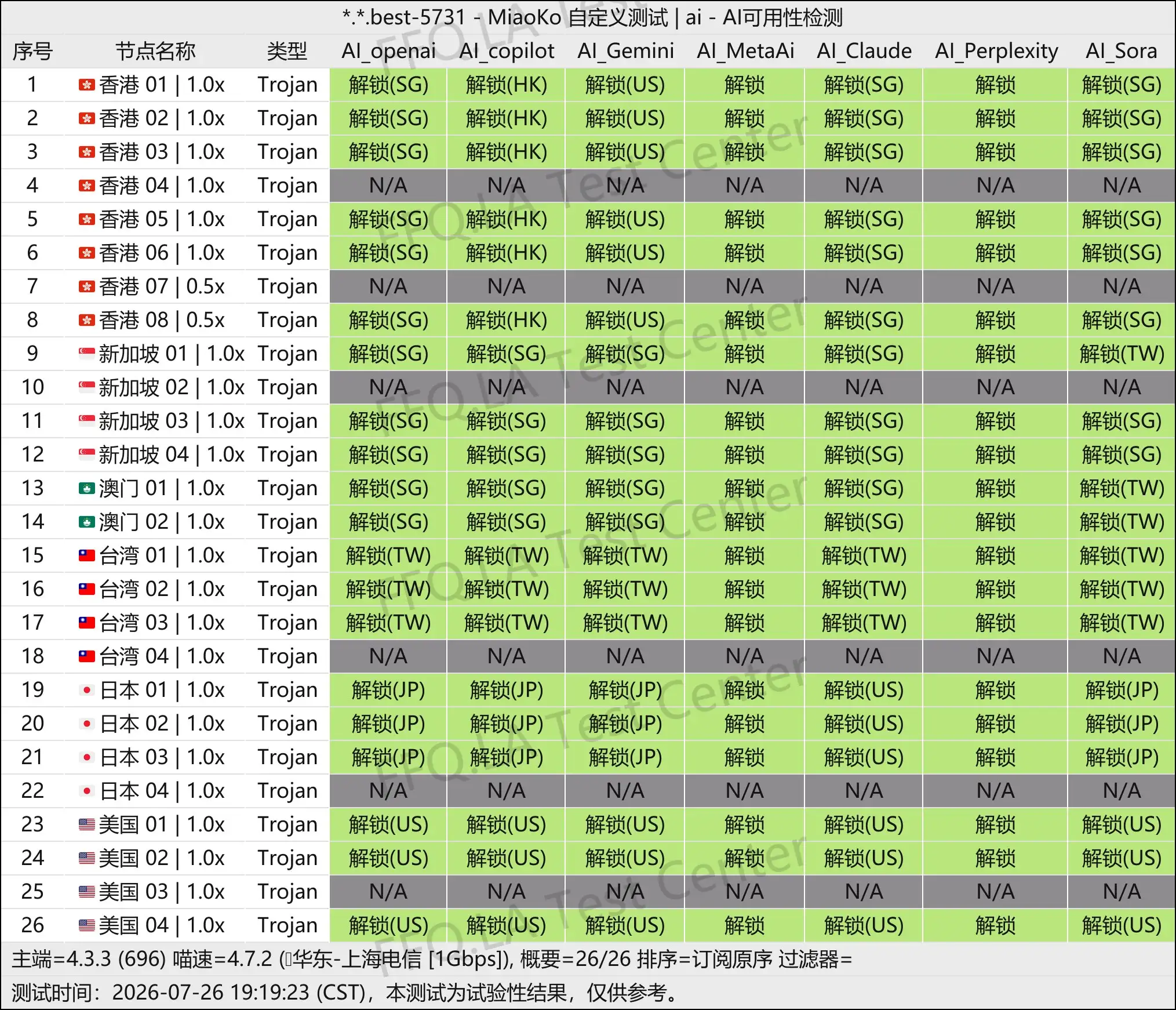Click the 序号 column header

32,52
